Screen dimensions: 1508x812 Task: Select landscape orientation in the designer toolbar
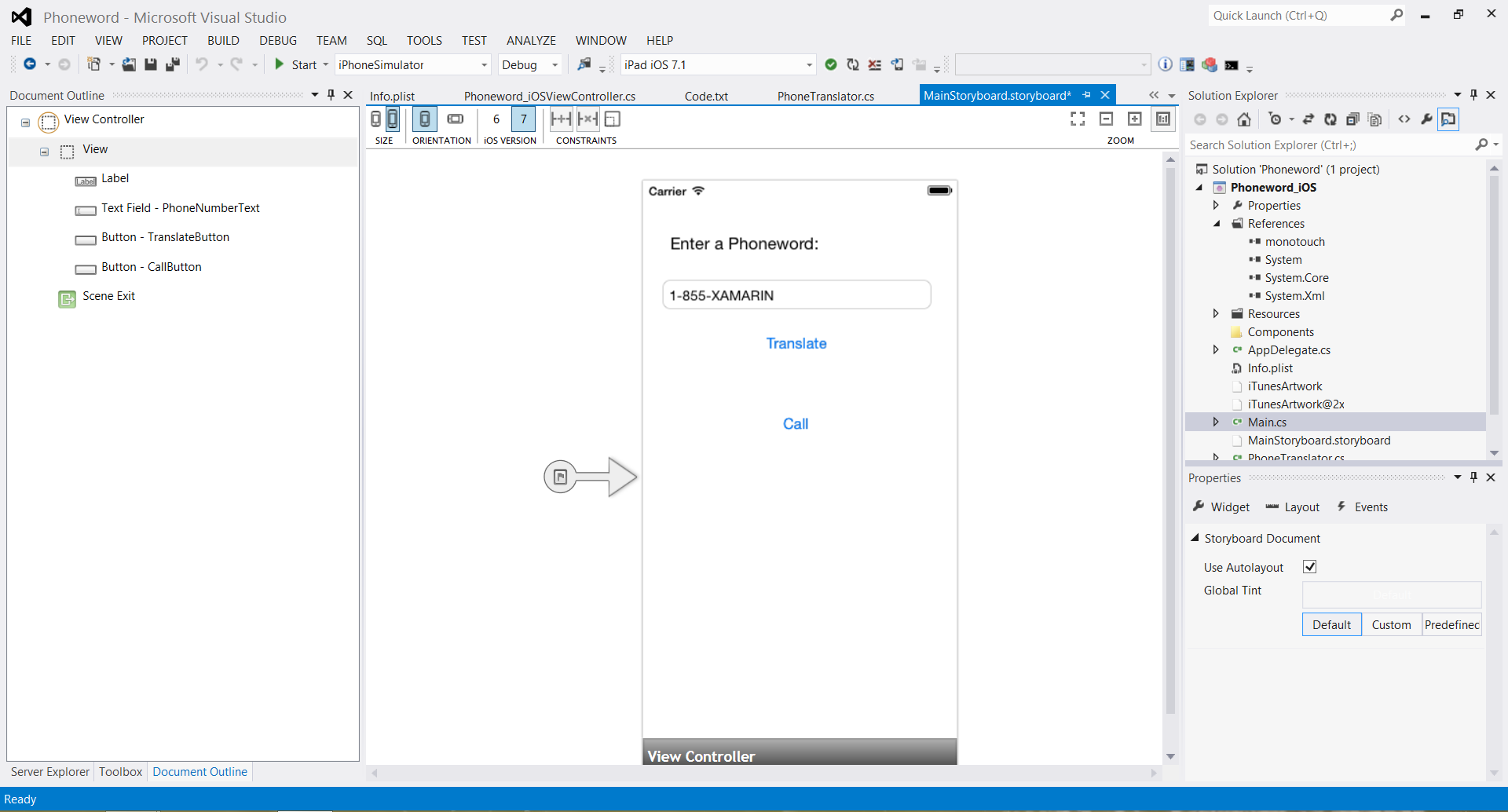(456, 119)
